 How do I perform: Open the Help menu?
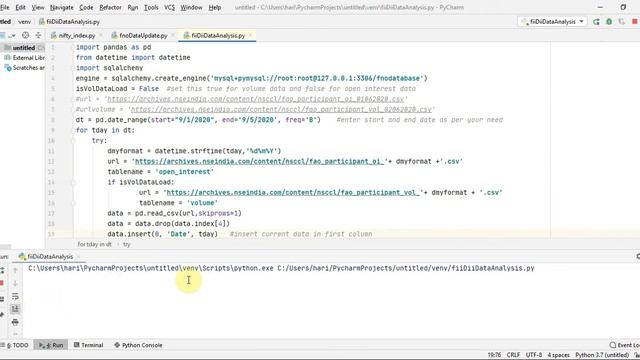215,7
